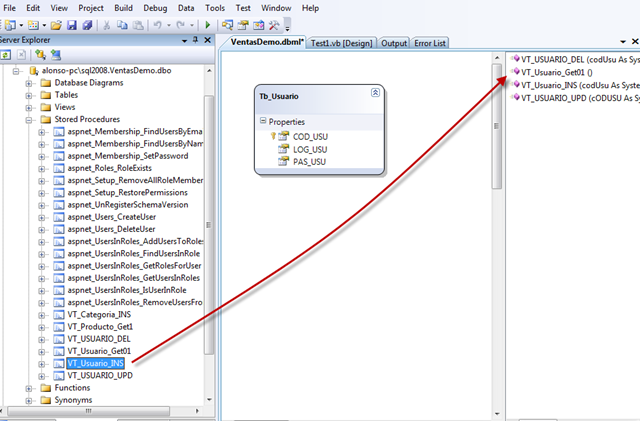The height and width of the screenshot is (421, 640).
Task: Expand the Functions folder
Action: [29, 388]
